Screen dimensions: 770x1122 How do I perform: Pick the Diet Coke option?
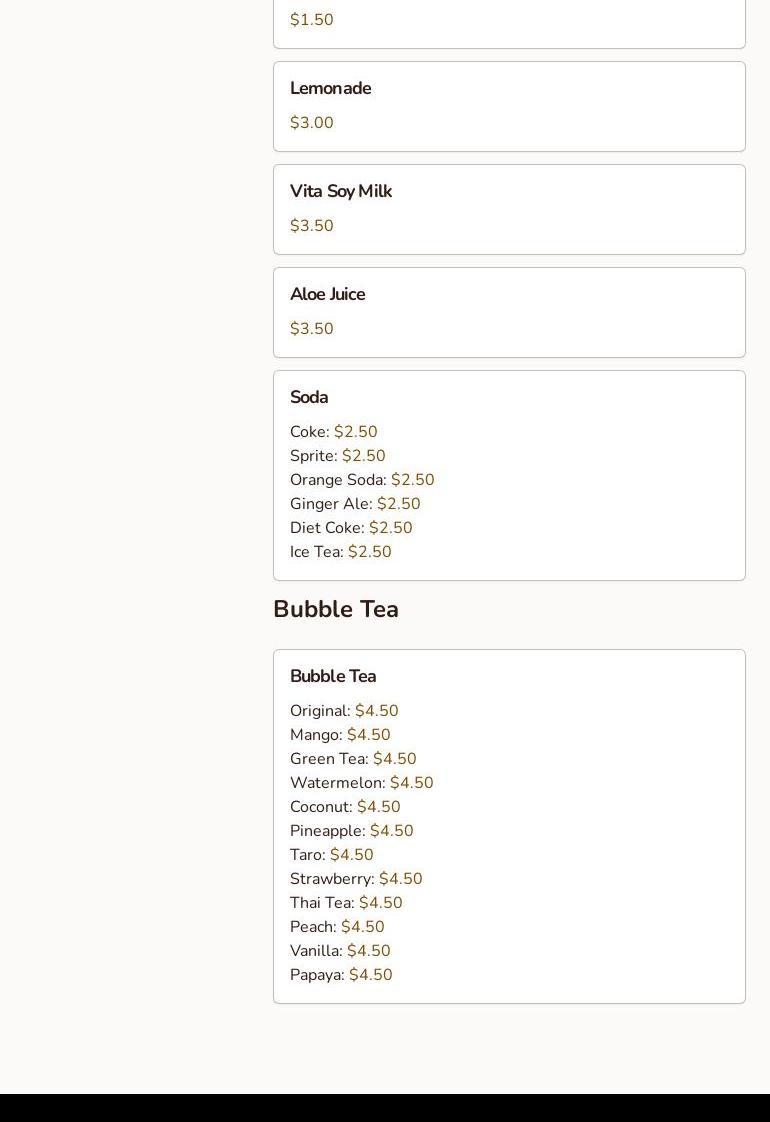[x=351, y=527]
